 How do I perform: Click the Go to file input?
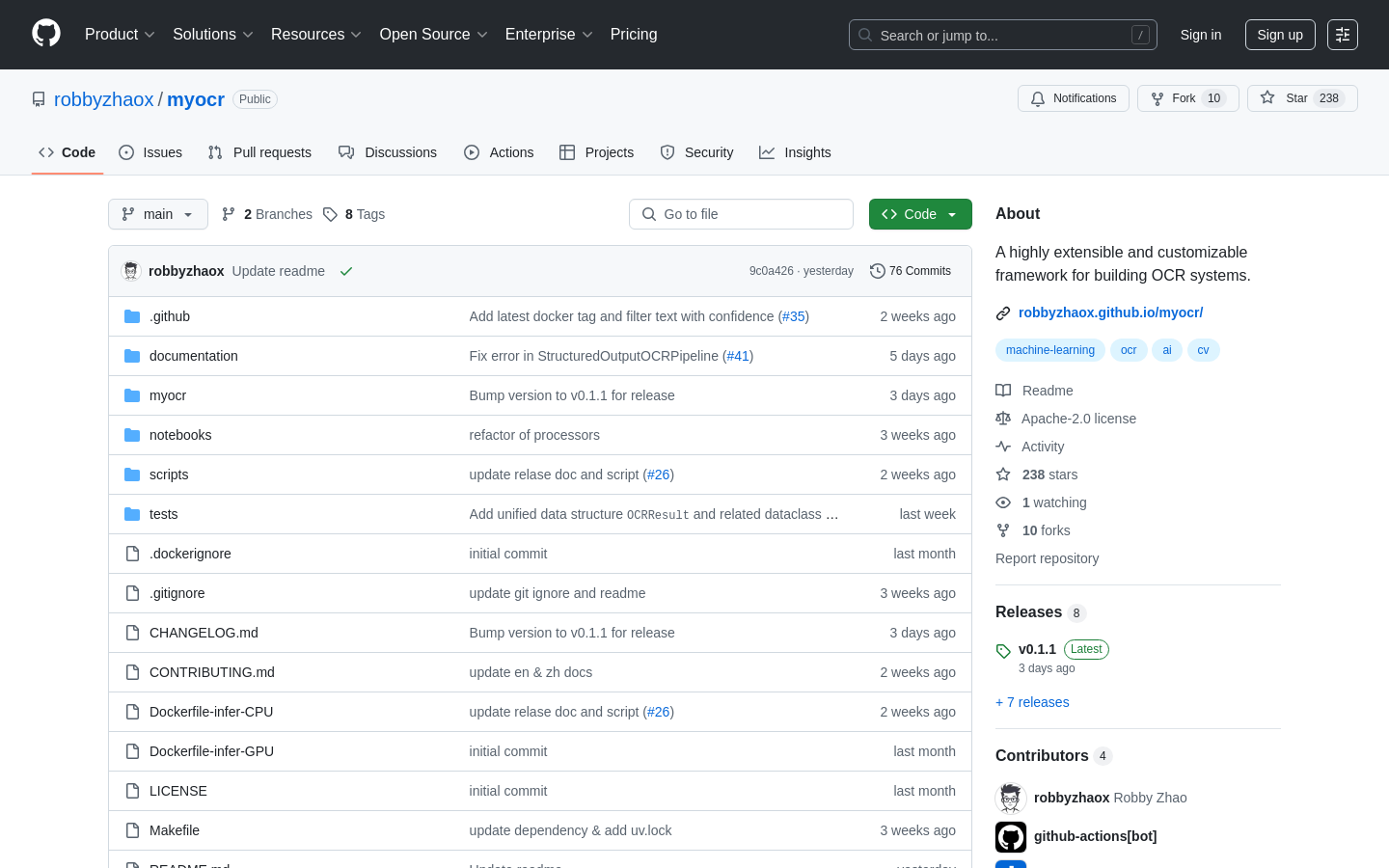(741, 214)
